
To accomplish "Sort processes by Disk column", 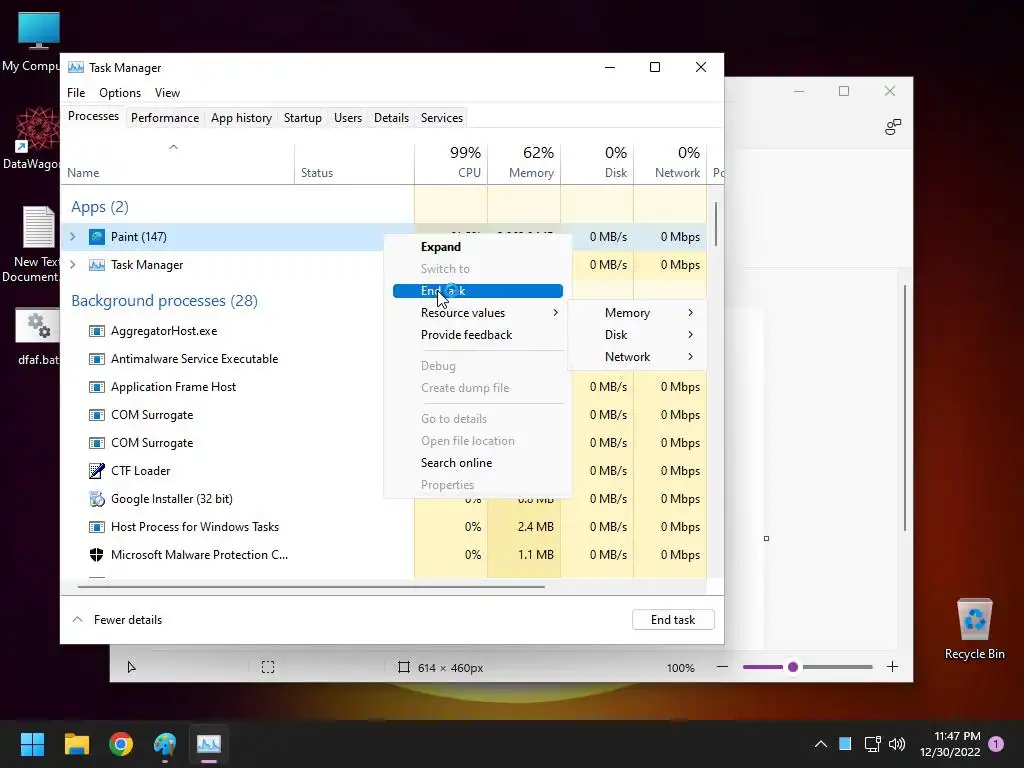I will pos(597,163).
